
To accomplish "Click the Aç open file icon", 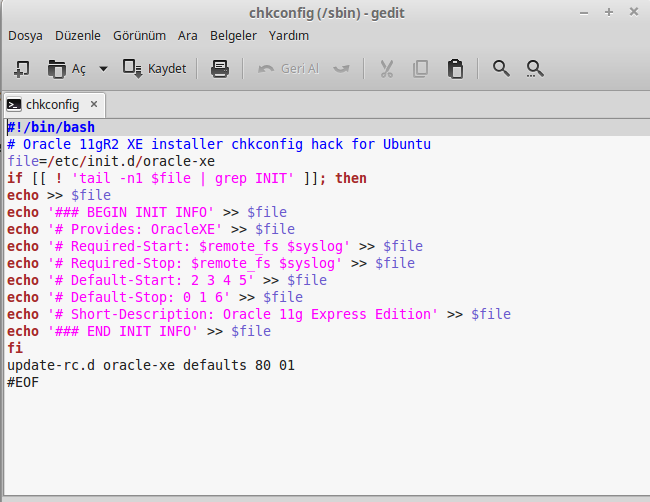I will pos(56,69).
